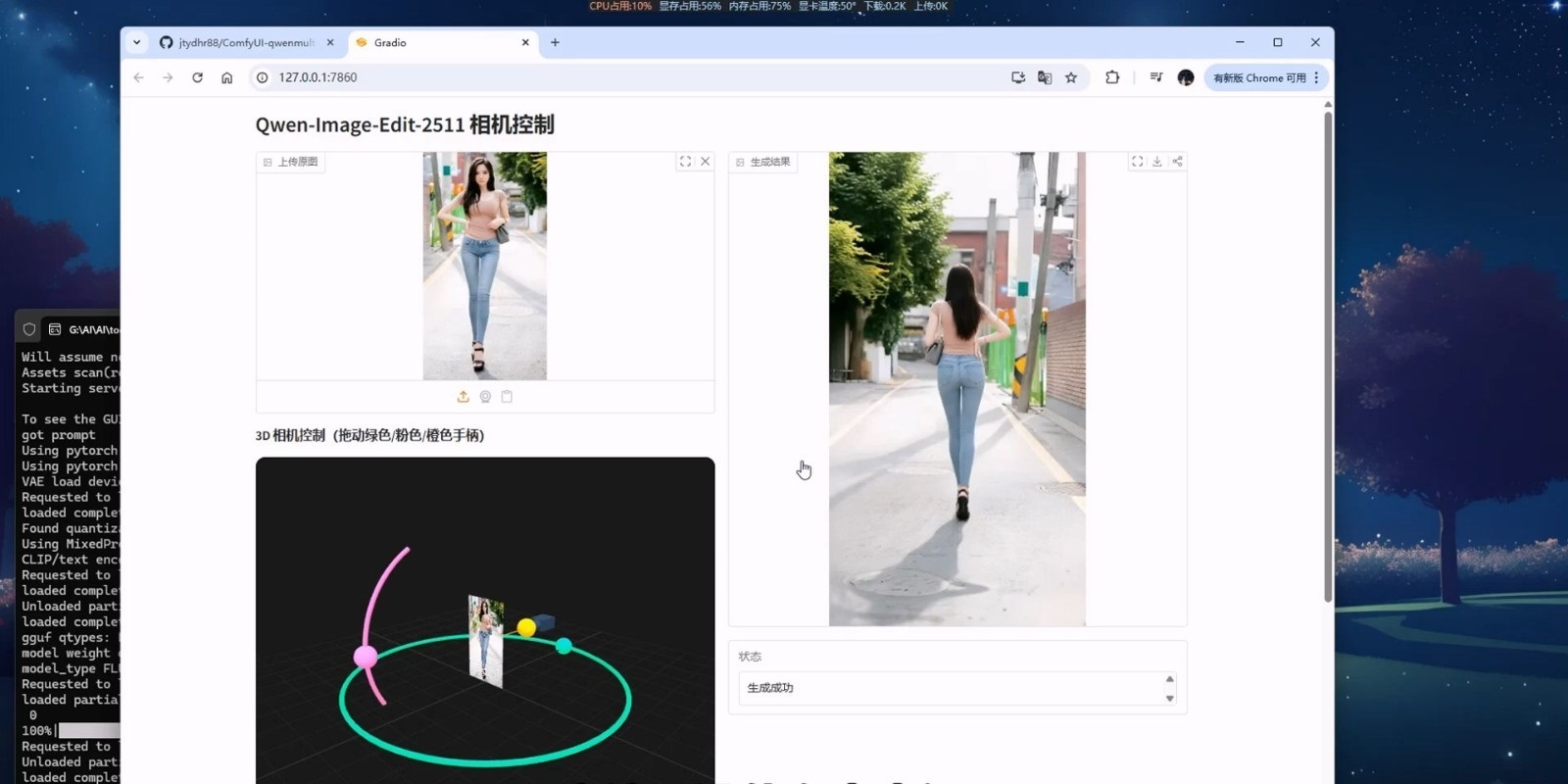Expand the generated result image to fullscreen

tap(1137, 162)
